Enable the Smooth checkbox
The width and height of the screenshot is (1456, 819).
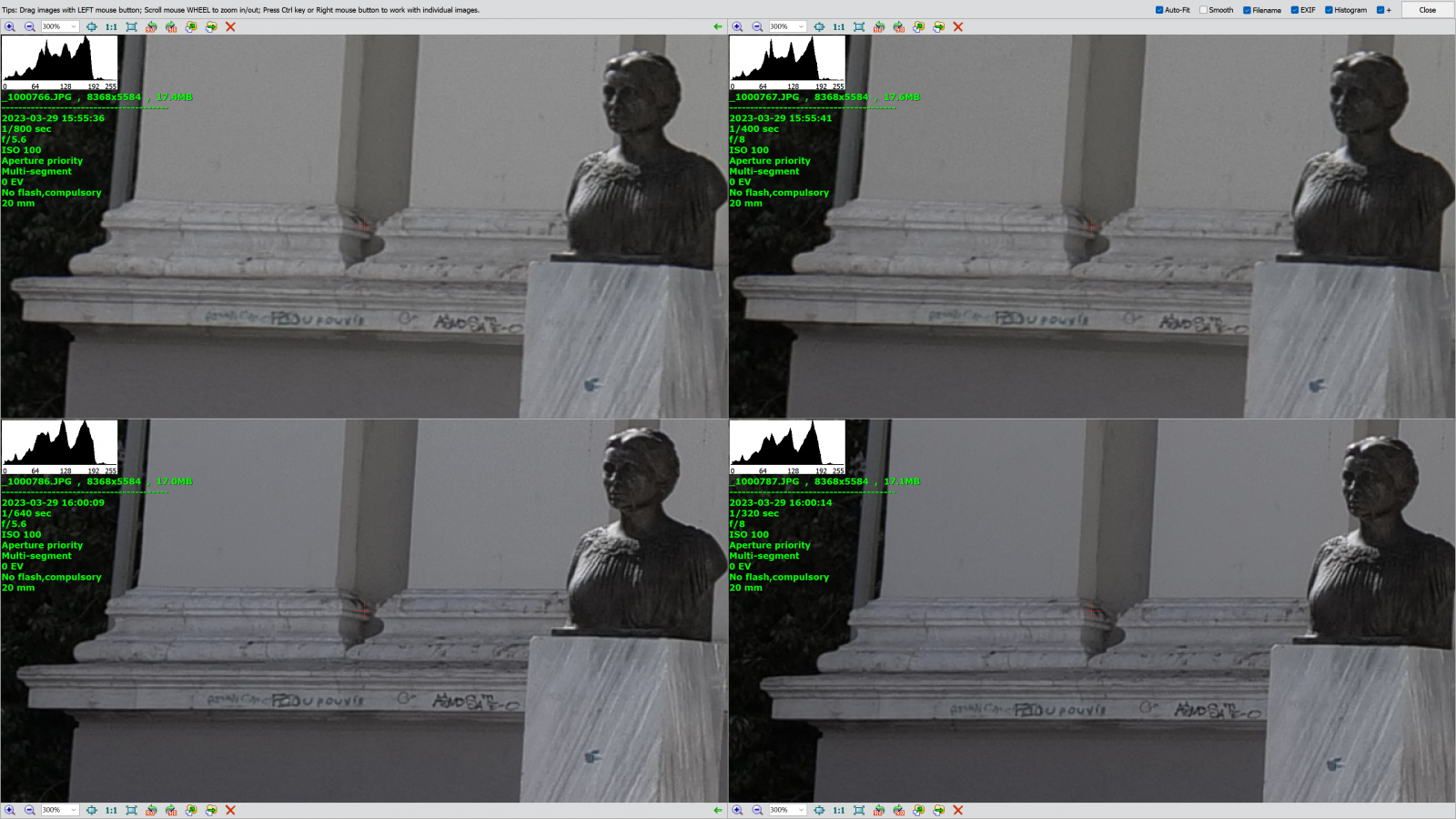[x=1203, y=10]
